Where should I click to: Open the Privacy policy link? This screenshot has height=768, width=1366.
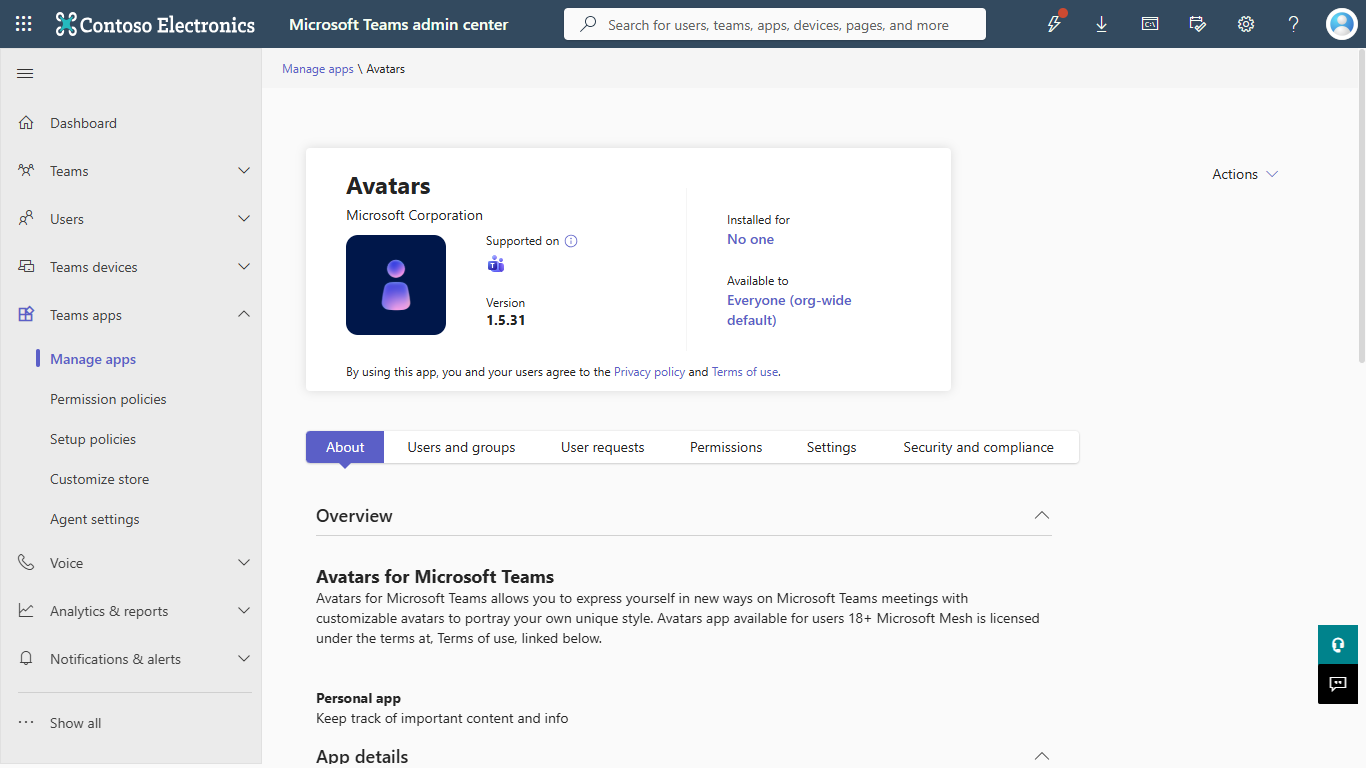[x=649, y=372]
